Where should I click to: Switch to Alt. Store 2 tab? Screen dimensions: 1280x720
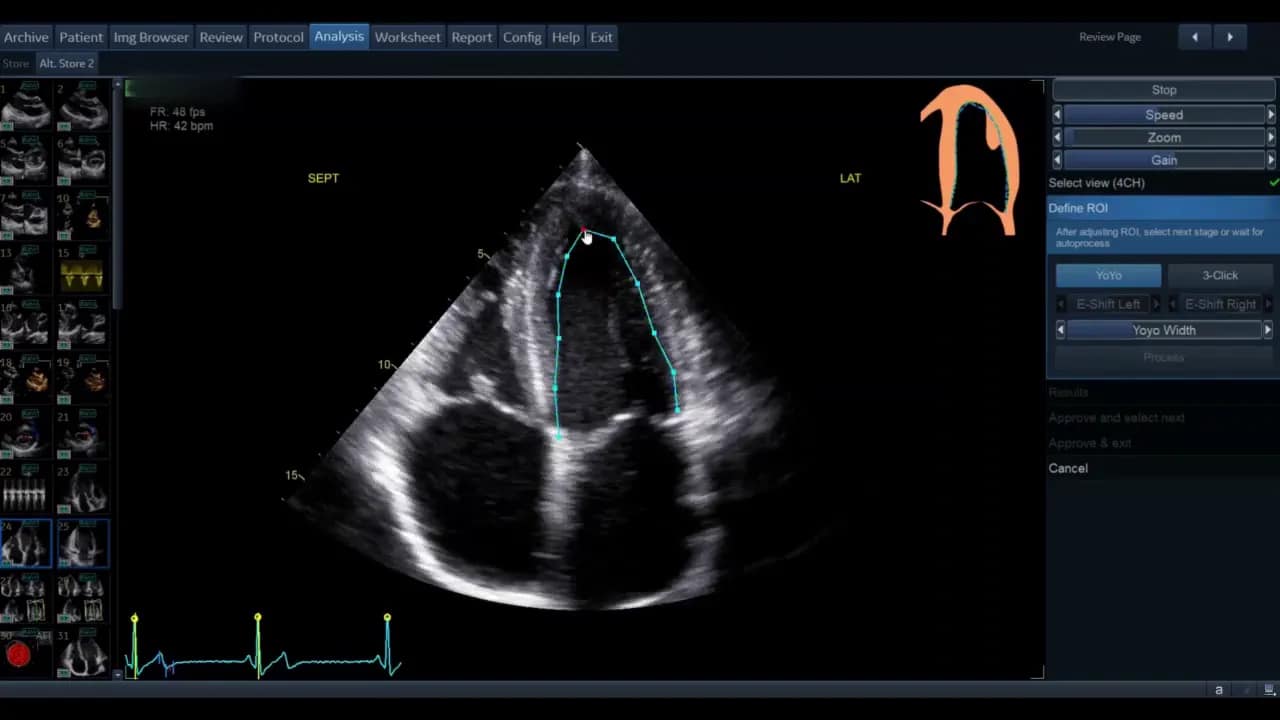[66, 63]
